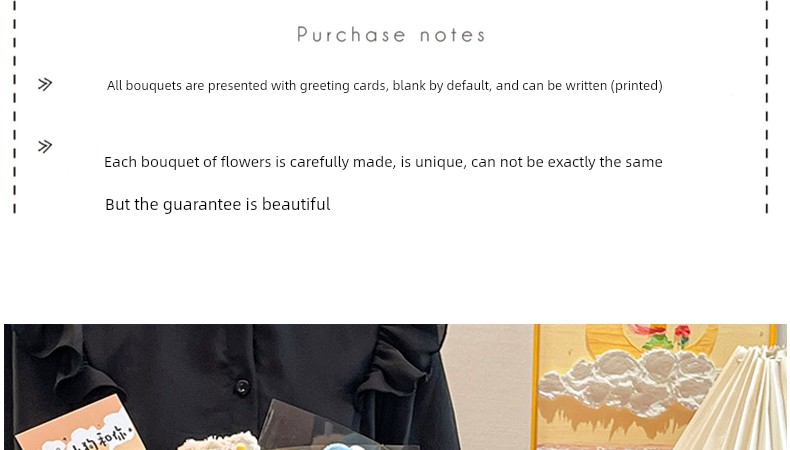This screenshot has width=790, height=450.
Task: Click the greeting cards note text
Action: [x=384, y=86]
